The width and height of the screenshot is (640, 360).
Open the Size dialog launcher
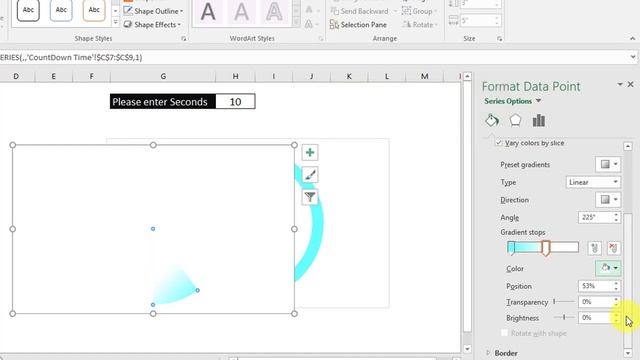click(499, 39)
